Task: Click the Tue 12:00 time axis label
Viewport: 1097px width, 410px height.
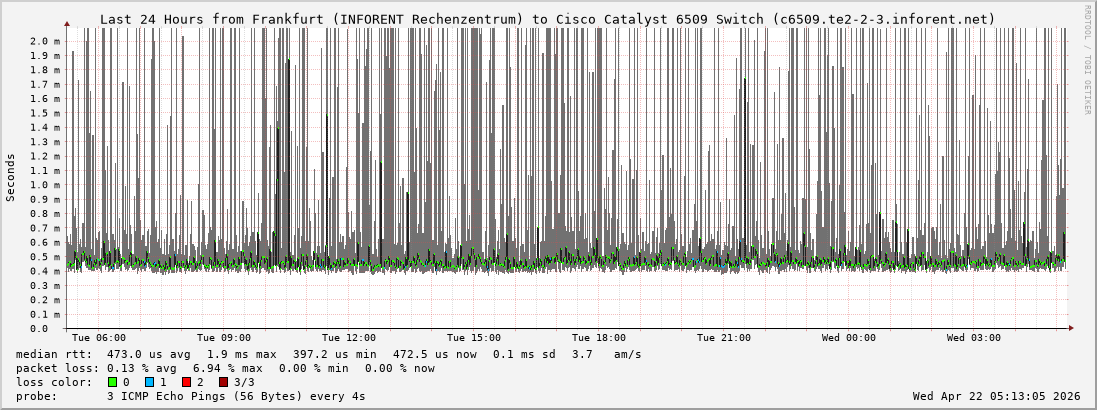Action: pos(349,338)
